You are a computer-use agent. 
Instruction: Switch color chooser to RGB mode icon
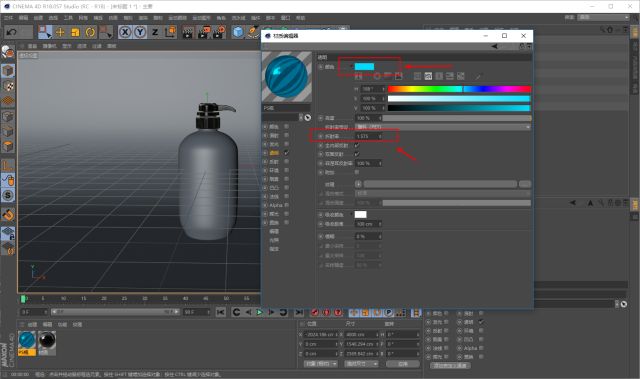point(417,76)
